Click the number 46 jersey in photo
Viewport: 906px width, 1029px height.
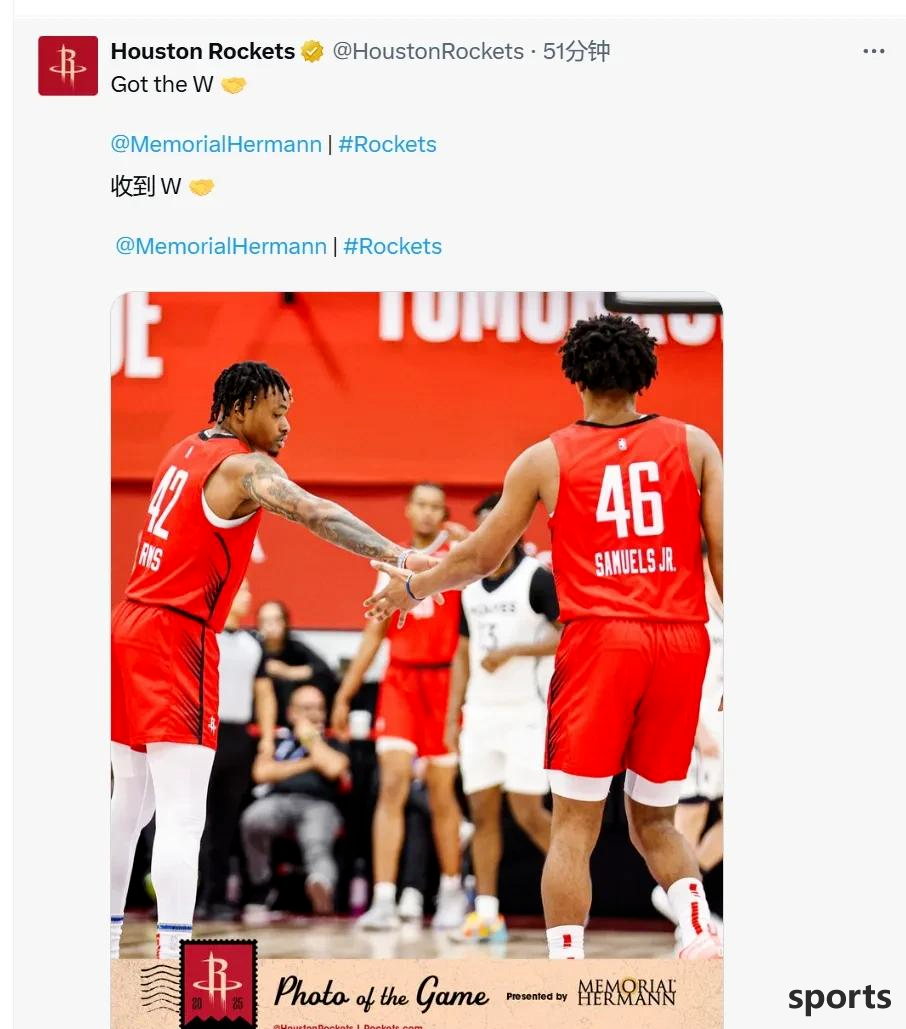[x=629, y=518]
